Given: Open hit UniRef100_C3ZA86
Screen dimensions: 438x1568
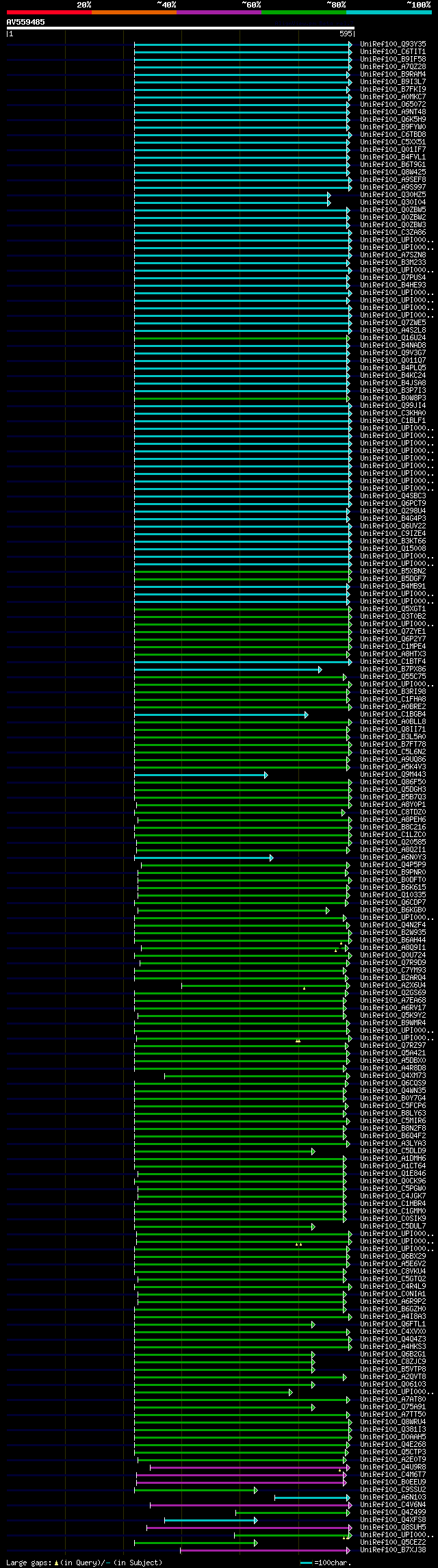Looking at the screenshot, I should pos(393,233).
